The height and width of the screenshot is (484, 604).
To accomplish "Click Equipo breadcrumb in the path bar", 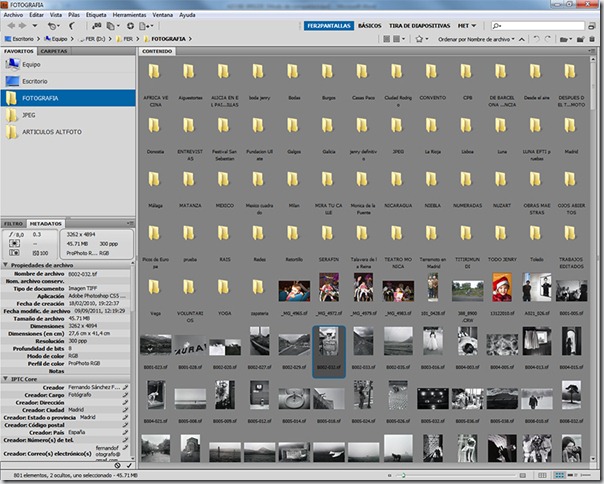I will [56, 39].
